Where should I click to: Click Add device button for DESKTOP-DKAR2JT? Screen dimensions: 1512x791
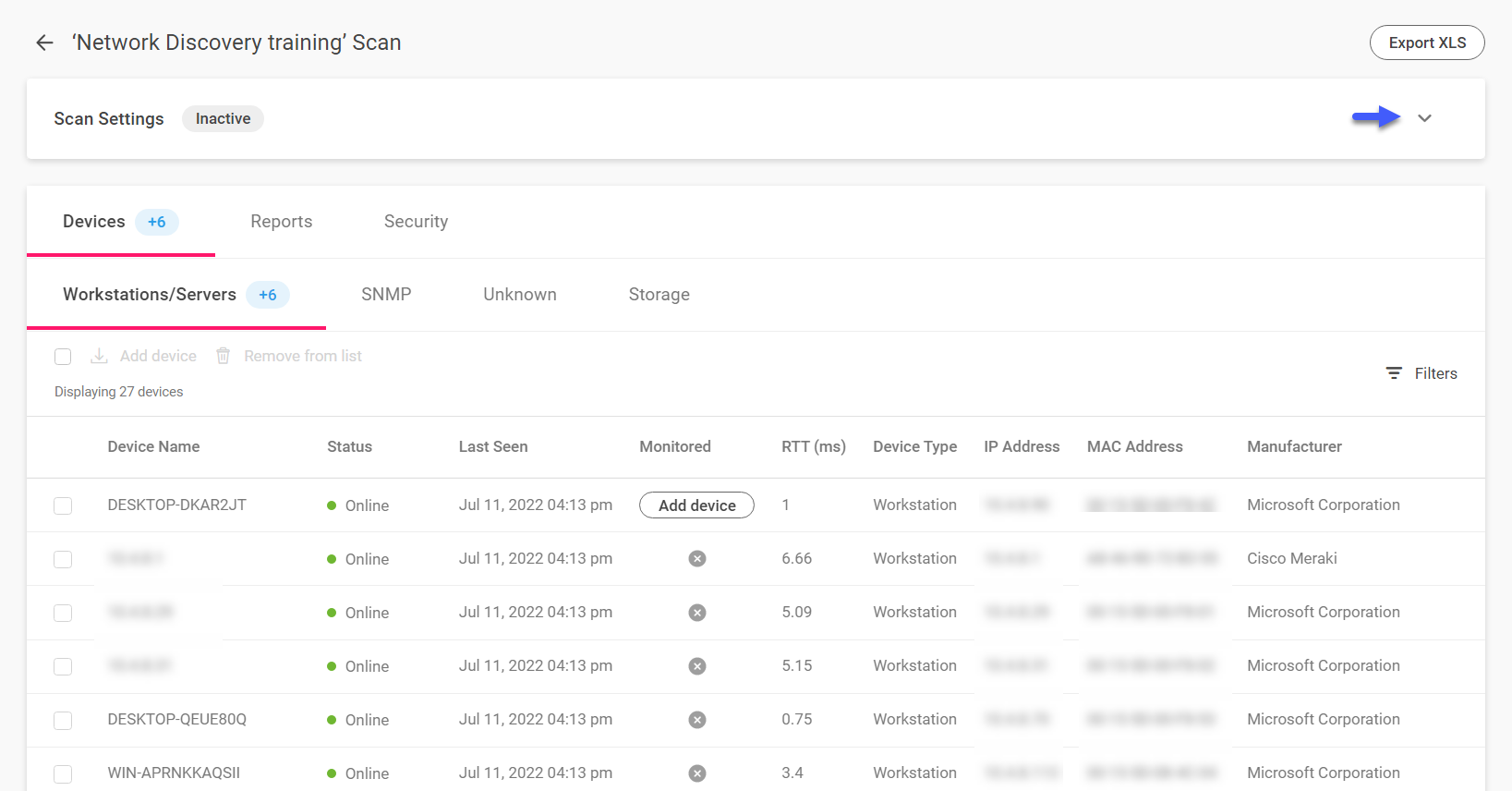pyautogui.click(x=697, y=505)
